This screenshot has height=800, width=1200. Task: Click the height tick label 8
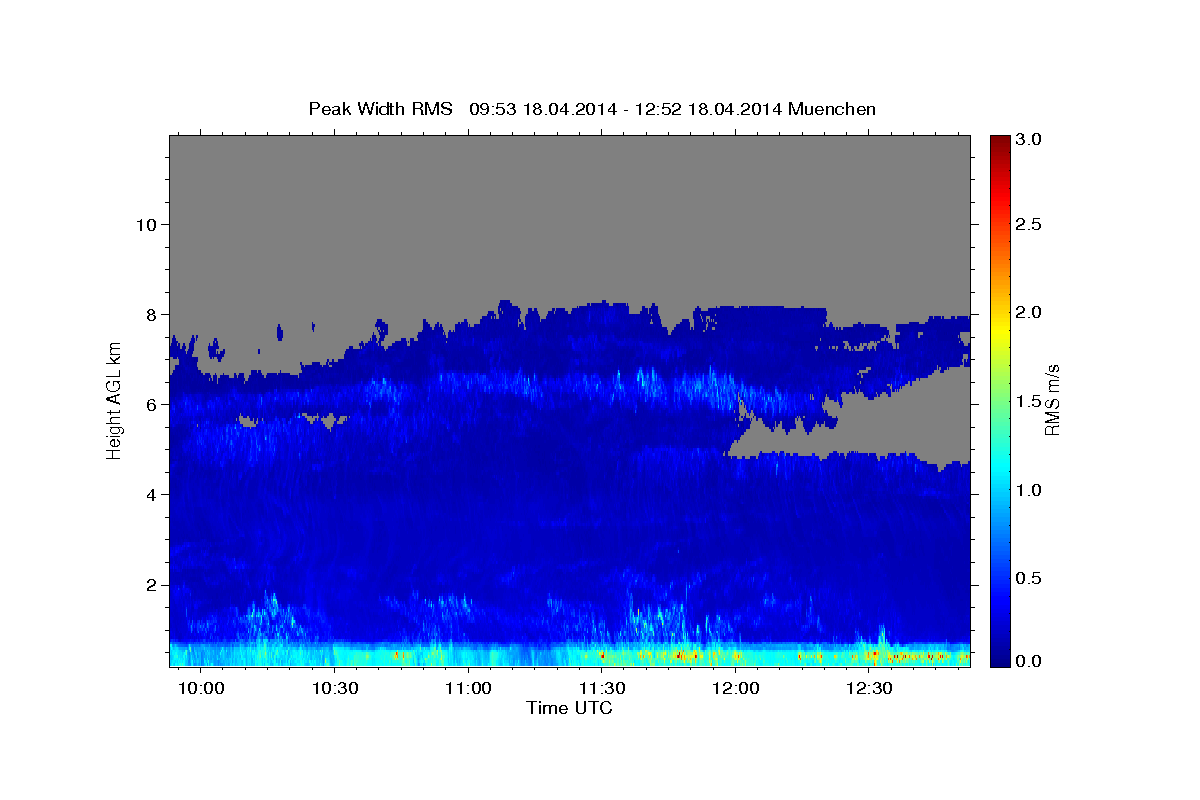point(153,314)
